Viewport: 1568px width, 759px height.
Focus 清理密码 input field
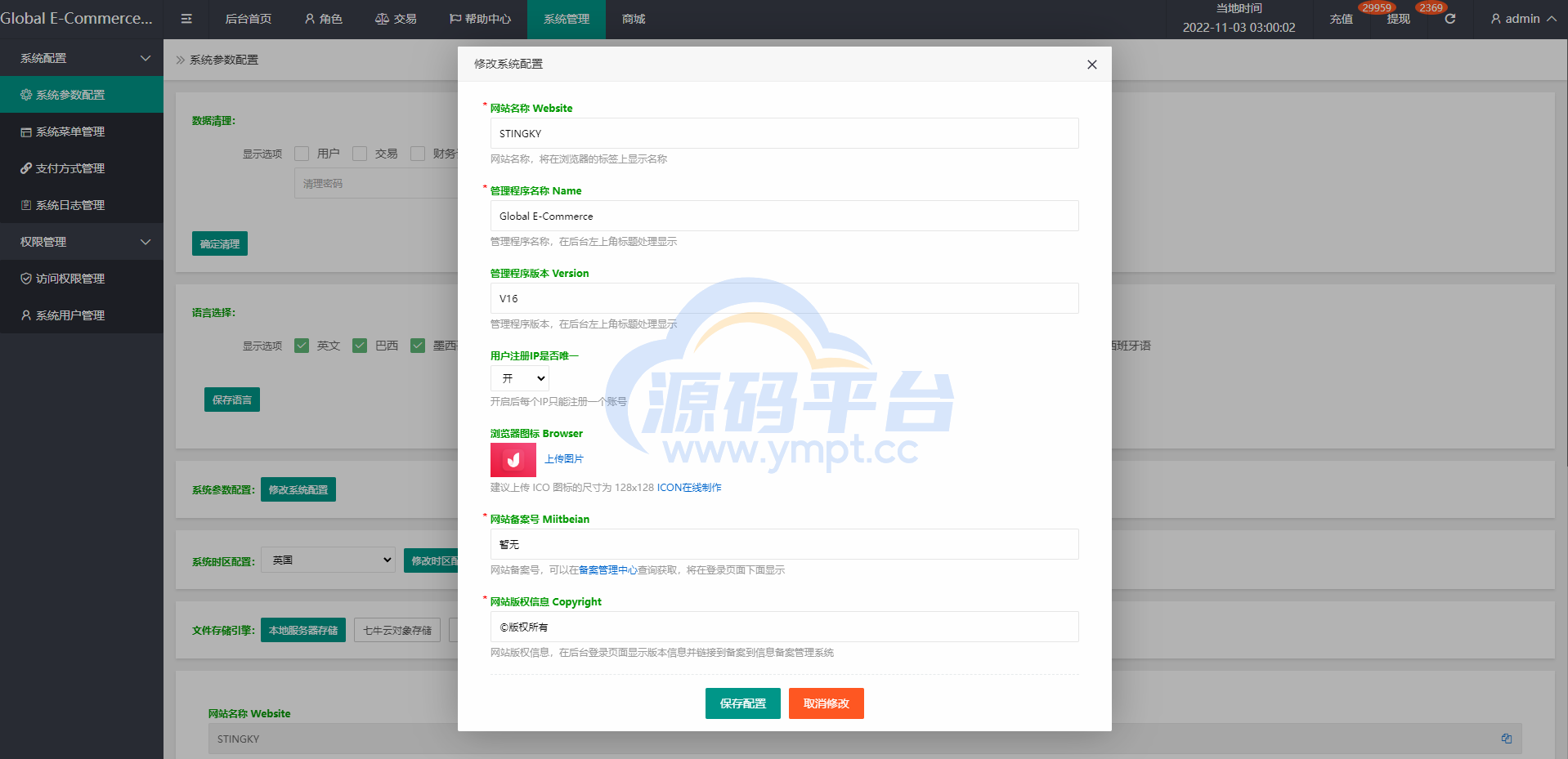click(376, 183)
